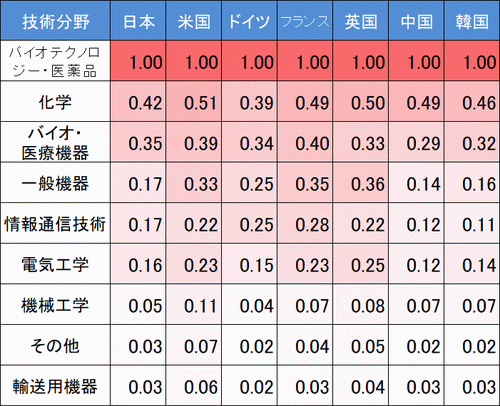The height and width of the screenshot is (406, 500).
Task: Click the その他 row label
Action: tap(55, 345)
